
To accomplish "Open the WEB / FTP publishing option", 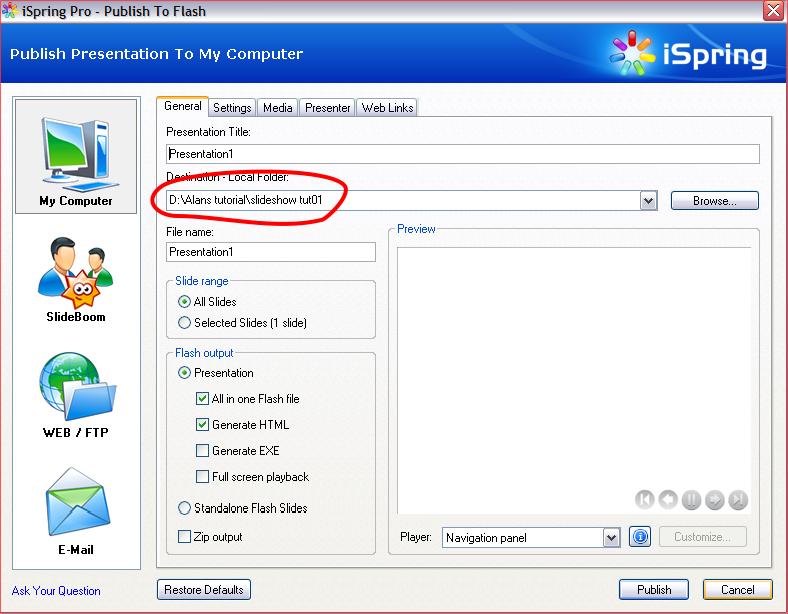I will click(x=76, y=395).
